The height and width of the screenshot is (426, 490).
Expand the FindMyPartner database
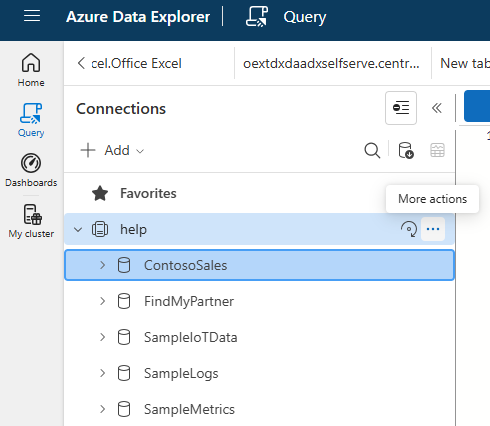pos(103,301)
